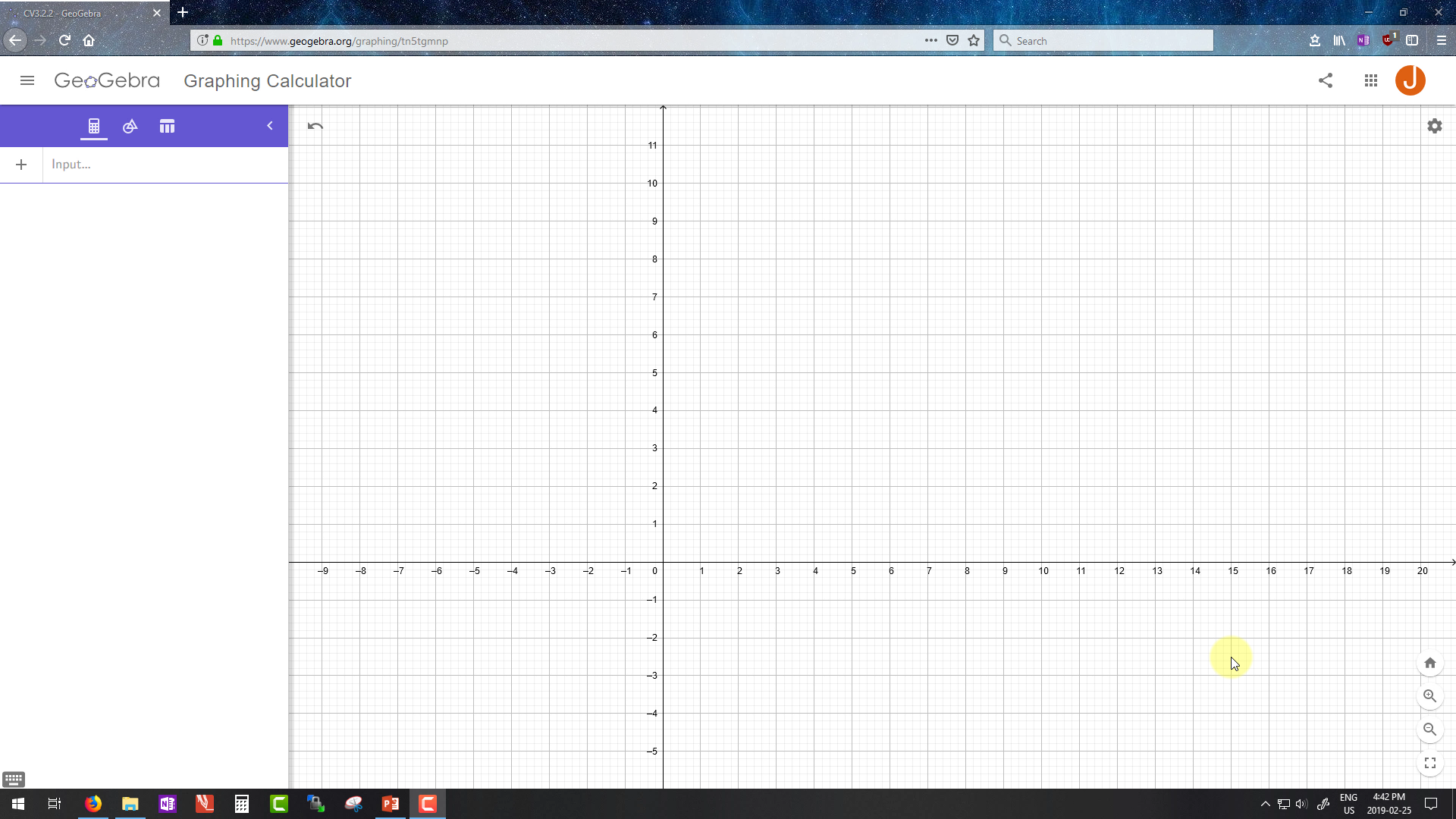Image resolution: width=1456 pixels, height=819 pixels.
Task: Open the user profile avatar J
Action: [1410, 80]
